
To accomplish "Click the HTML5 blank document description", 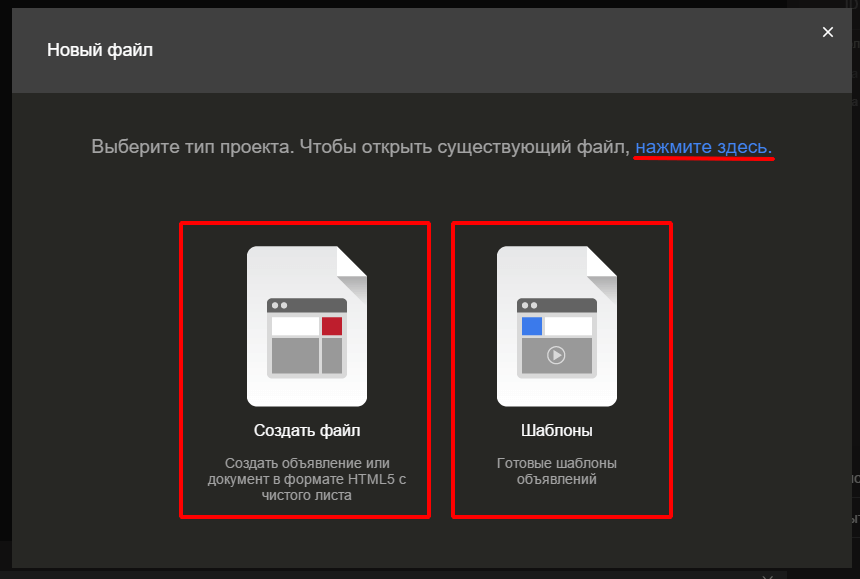I will pyautogui.click(x=306, y=479).
